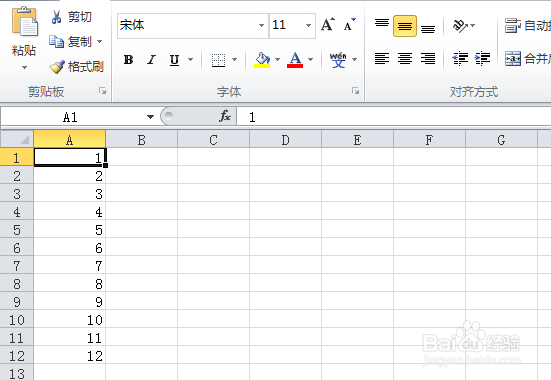Screen dimensions: 551x380
Task: Open font color dropdown arrow
Action: [x=310, y=59]
